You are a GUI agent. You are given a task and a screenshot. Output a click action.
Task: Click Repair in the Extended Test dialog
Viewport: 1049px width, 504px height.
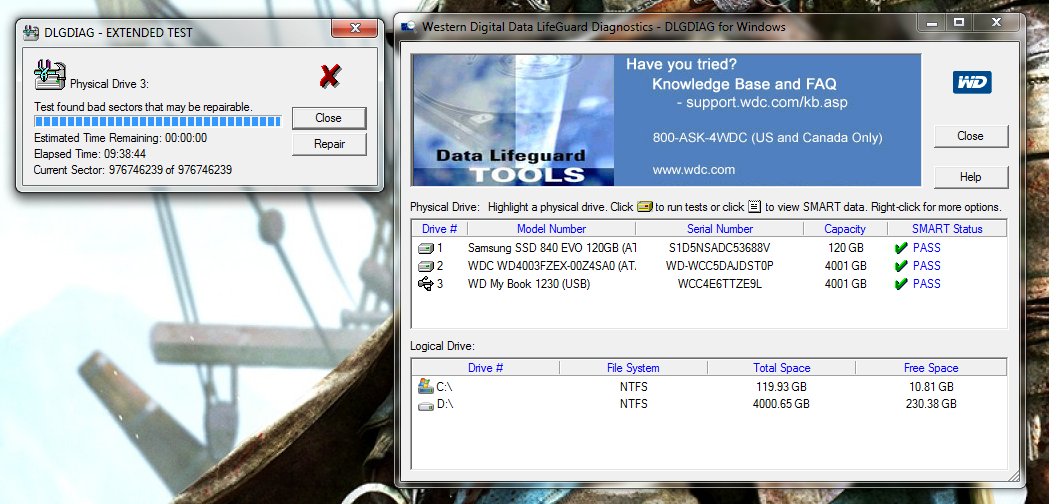click(x=329, y=144)
